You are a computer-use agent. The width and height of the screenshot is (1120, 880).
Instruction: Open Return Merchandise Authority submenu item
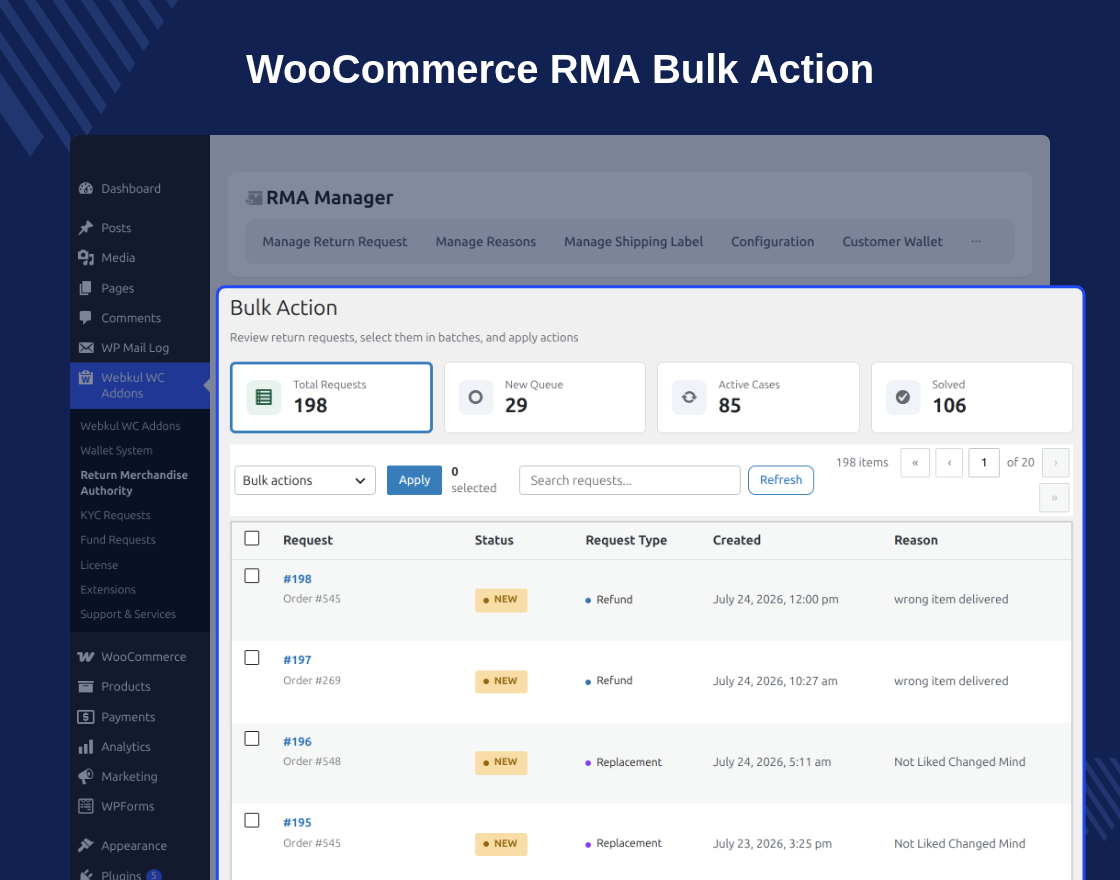coord(134,483)
